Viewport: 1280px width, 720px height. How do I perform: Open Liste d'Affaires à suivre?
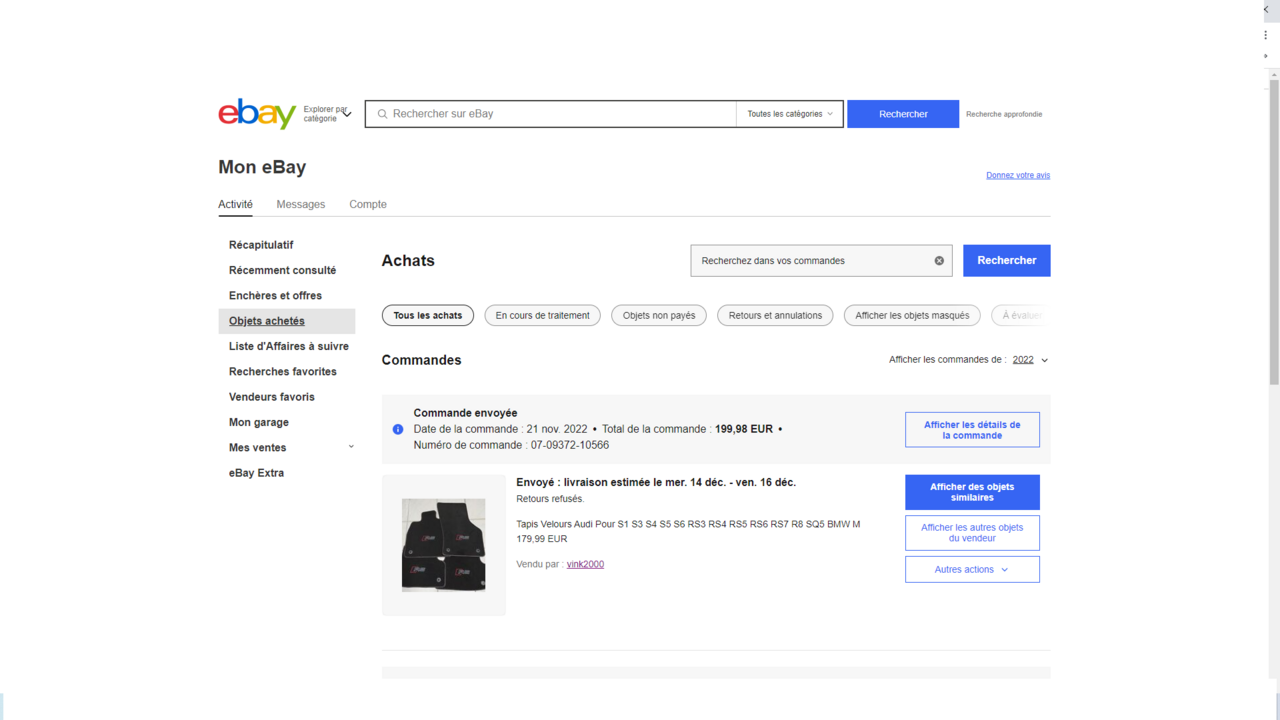pyautogui.click(x=288, y=346)
